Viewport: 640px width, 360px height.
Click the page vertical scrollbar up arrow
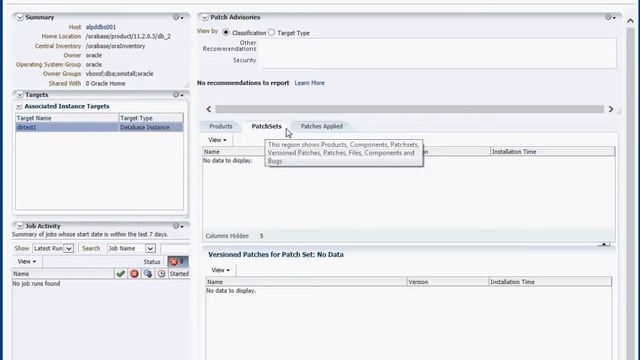pyautogui.click(x=631, y=20)
